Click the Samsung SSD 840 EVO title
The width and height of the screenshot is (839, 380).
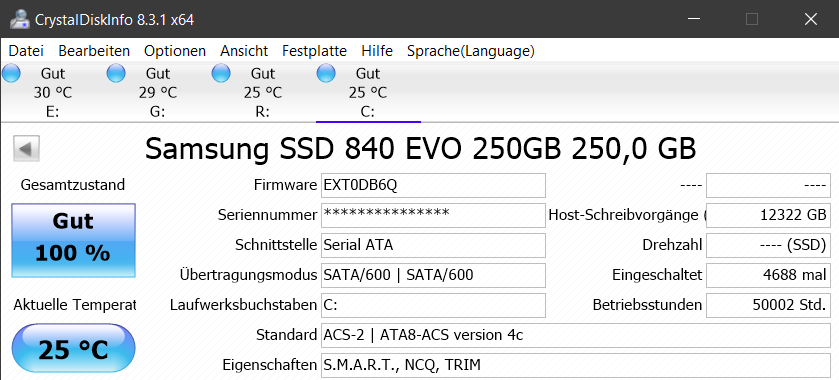tap(421, 148)
